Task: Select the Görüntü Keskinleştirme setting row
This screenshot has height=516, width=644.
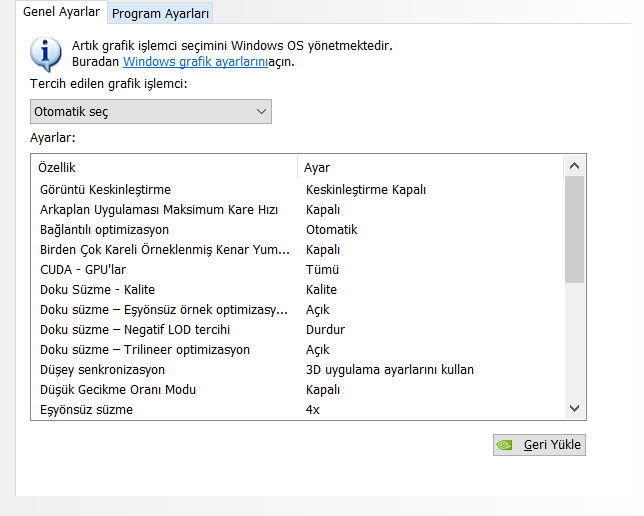Action: 105,189
